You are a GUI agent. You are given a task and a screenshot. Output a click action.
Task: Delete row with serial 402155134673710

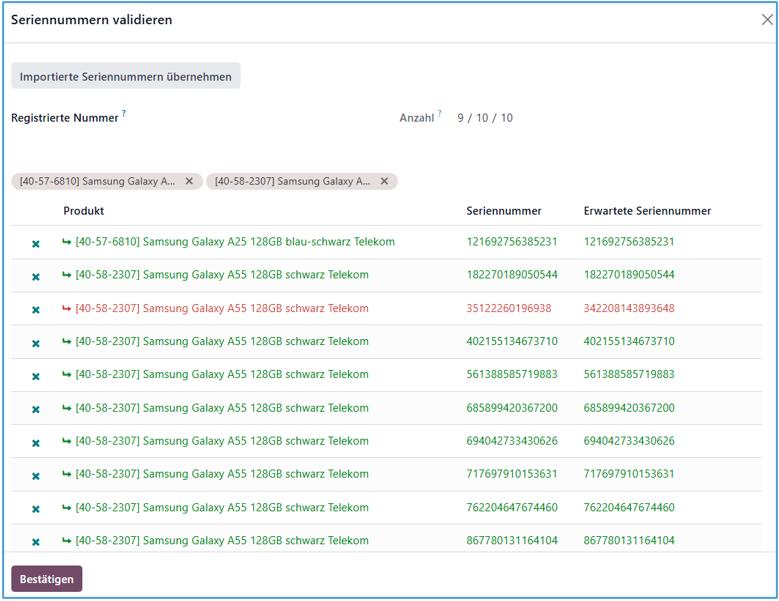coord(36,343)
